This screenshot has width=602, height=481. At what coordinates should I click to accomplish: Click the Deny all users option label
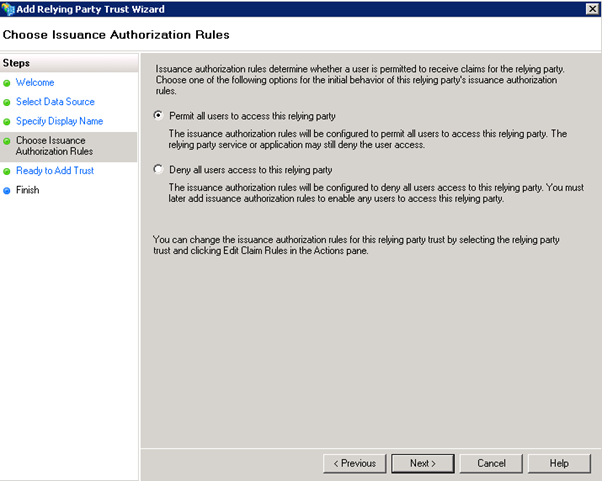coord(251,170)
